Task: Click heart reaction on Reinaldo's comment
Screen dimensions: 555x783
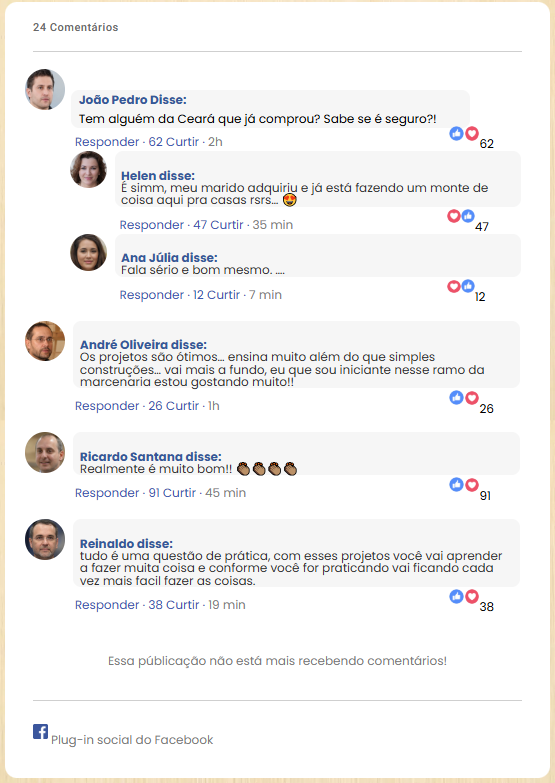Action: coord(472,596)
